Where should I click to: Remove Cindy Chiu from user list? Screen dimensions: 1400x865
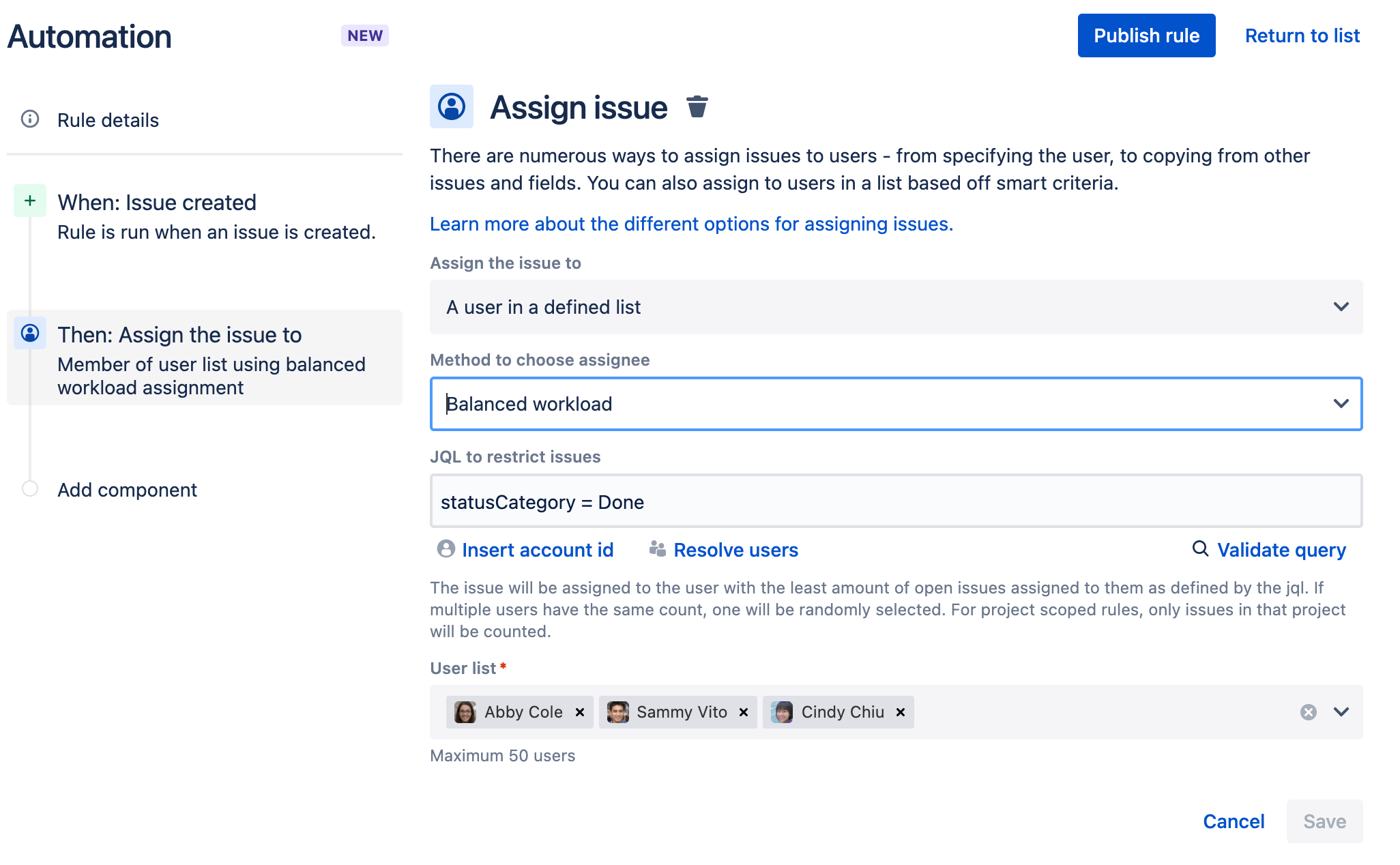pos(900,712)
